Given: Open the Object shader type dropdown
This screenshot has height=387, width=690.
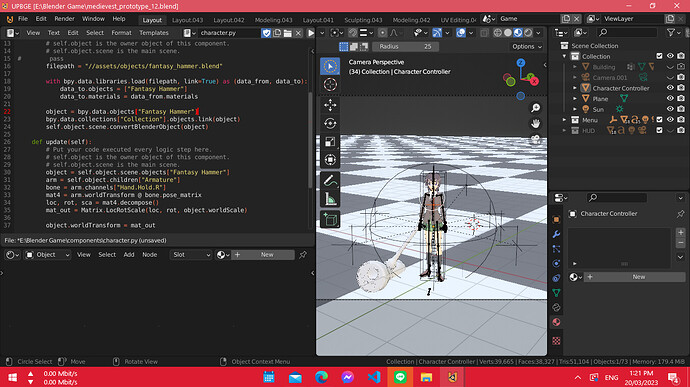Looking at the screenshot, I should click(x=48, y=255).
